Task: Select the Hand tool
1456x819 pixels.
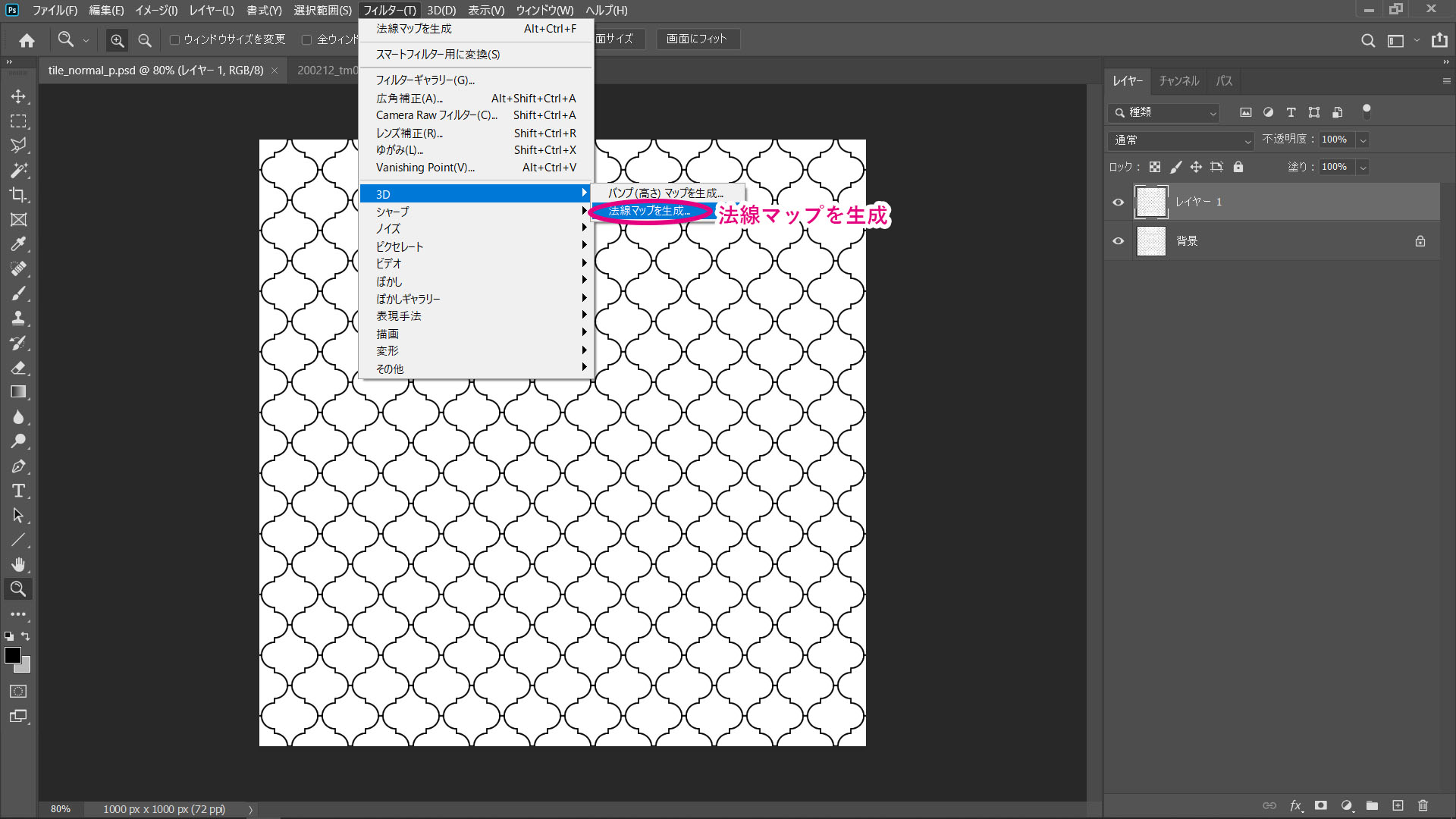Action: 18,565
